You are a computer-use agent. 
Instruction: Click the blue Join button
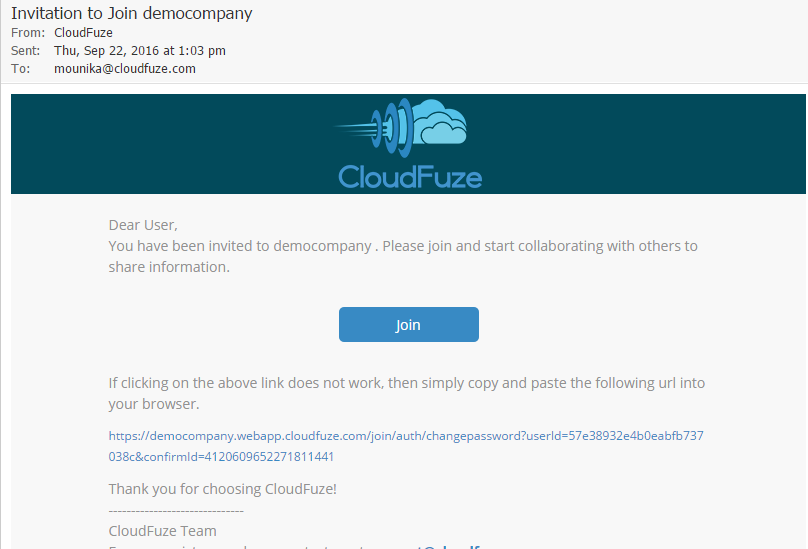(409, 324)
